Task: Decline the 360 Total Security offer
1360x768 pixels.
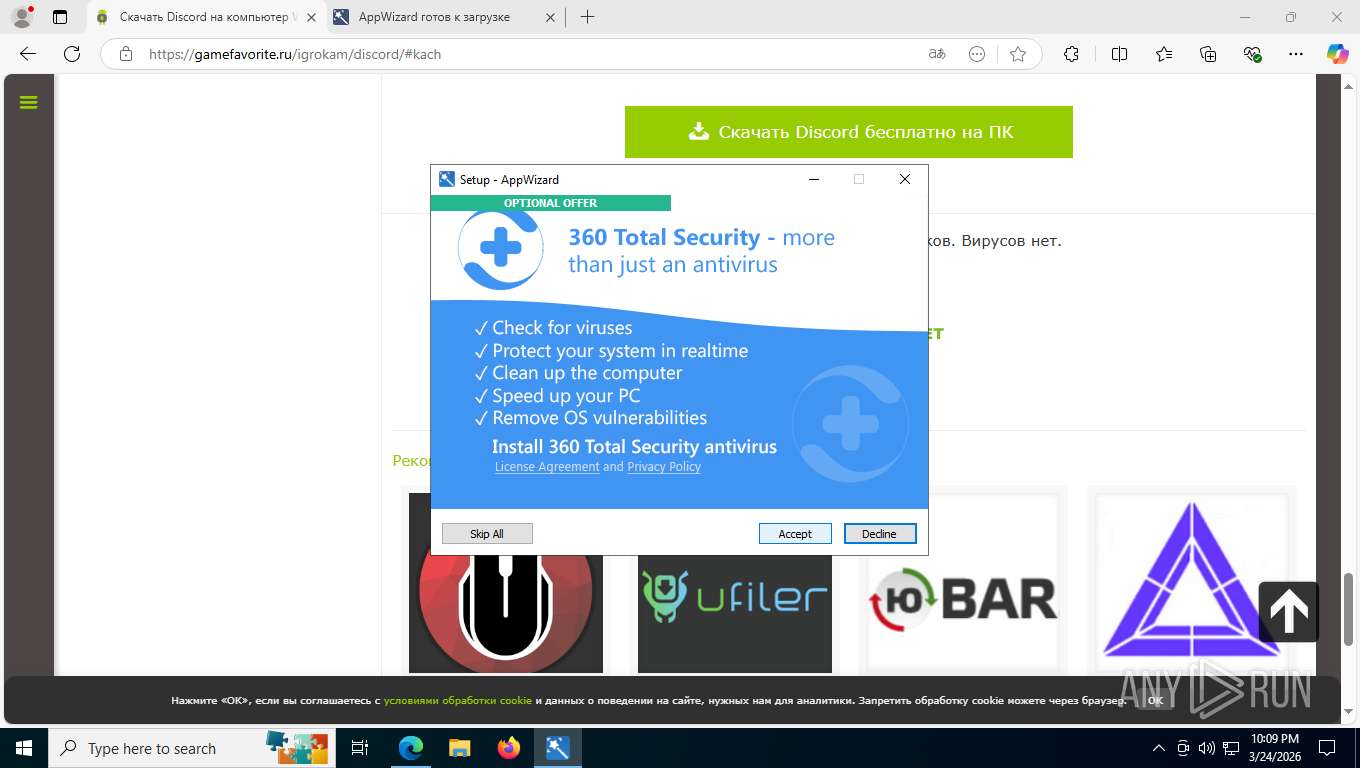Action: 879,534
